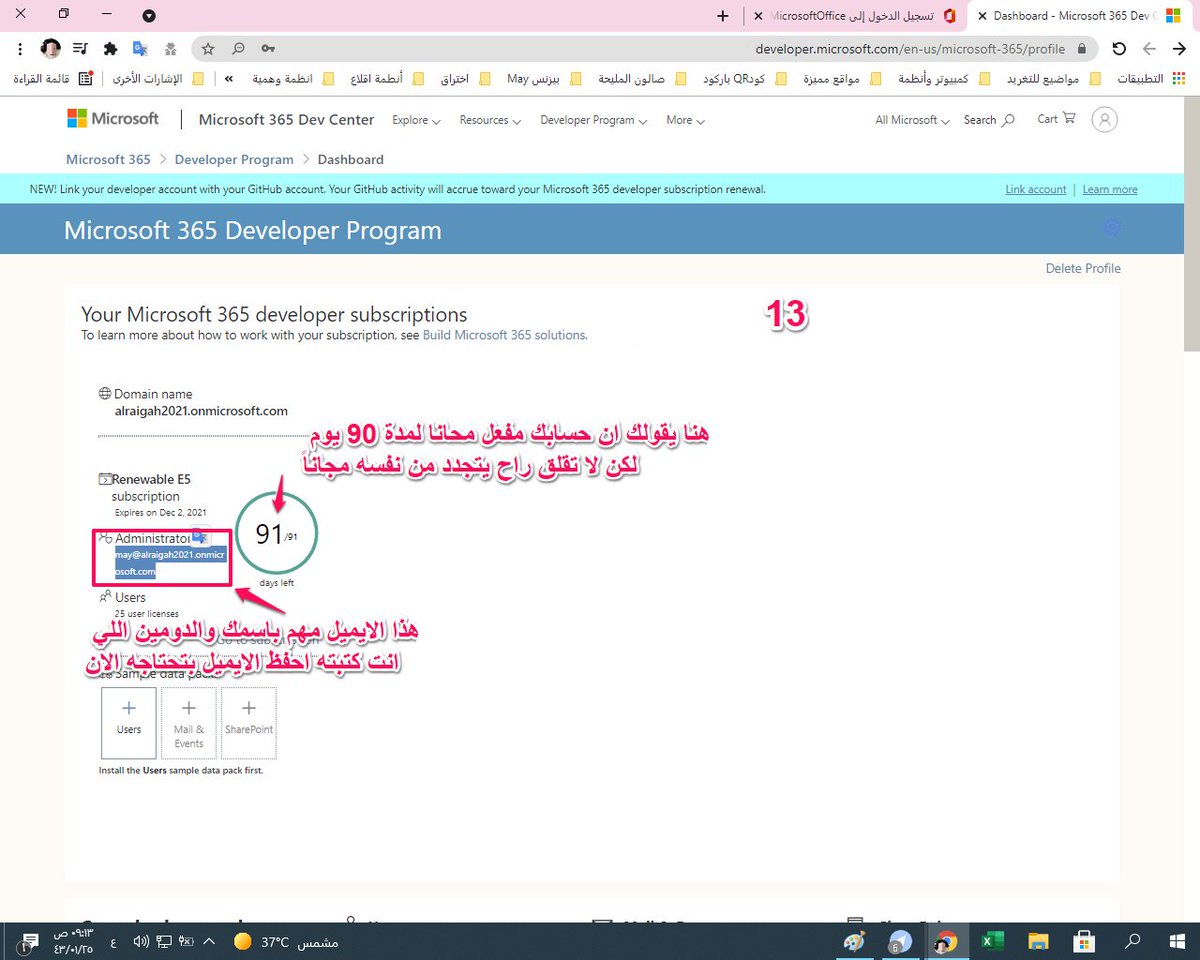Close the Dashboard tab
This screenshot has height=960, width=1200.
[x=981, y=16]
